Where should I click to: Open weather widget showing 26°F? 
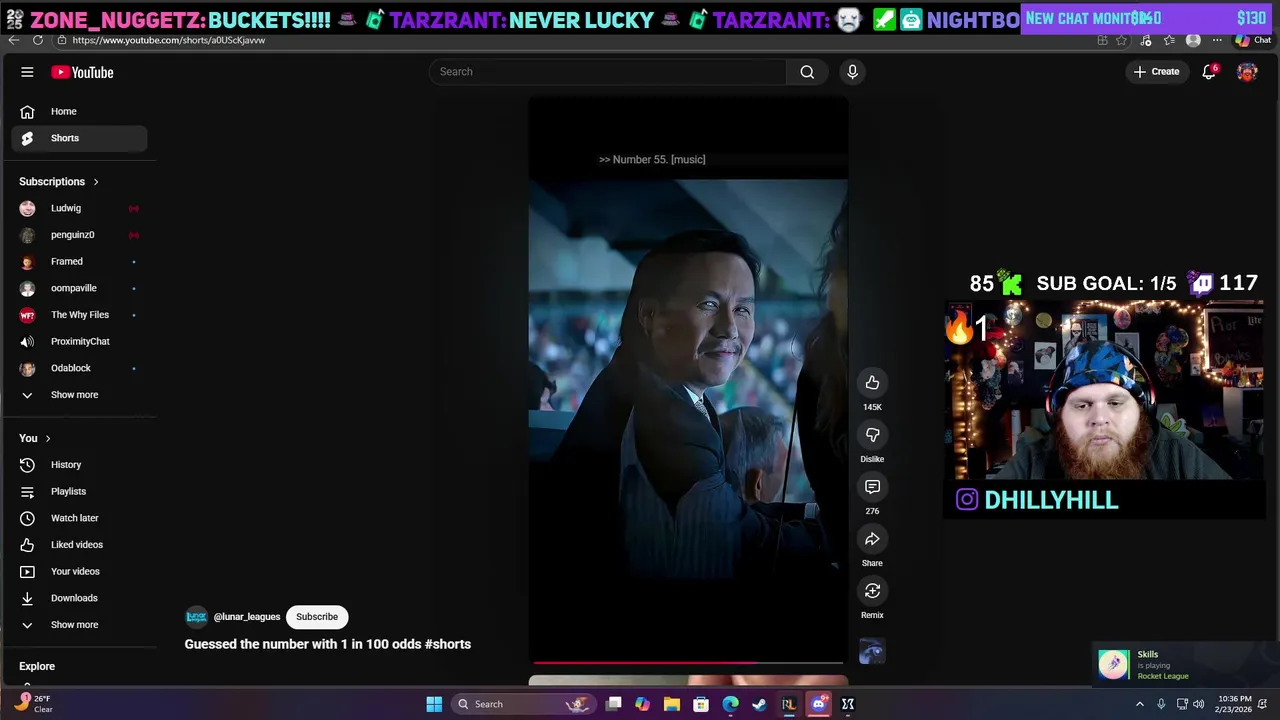[x=32, y=704]
